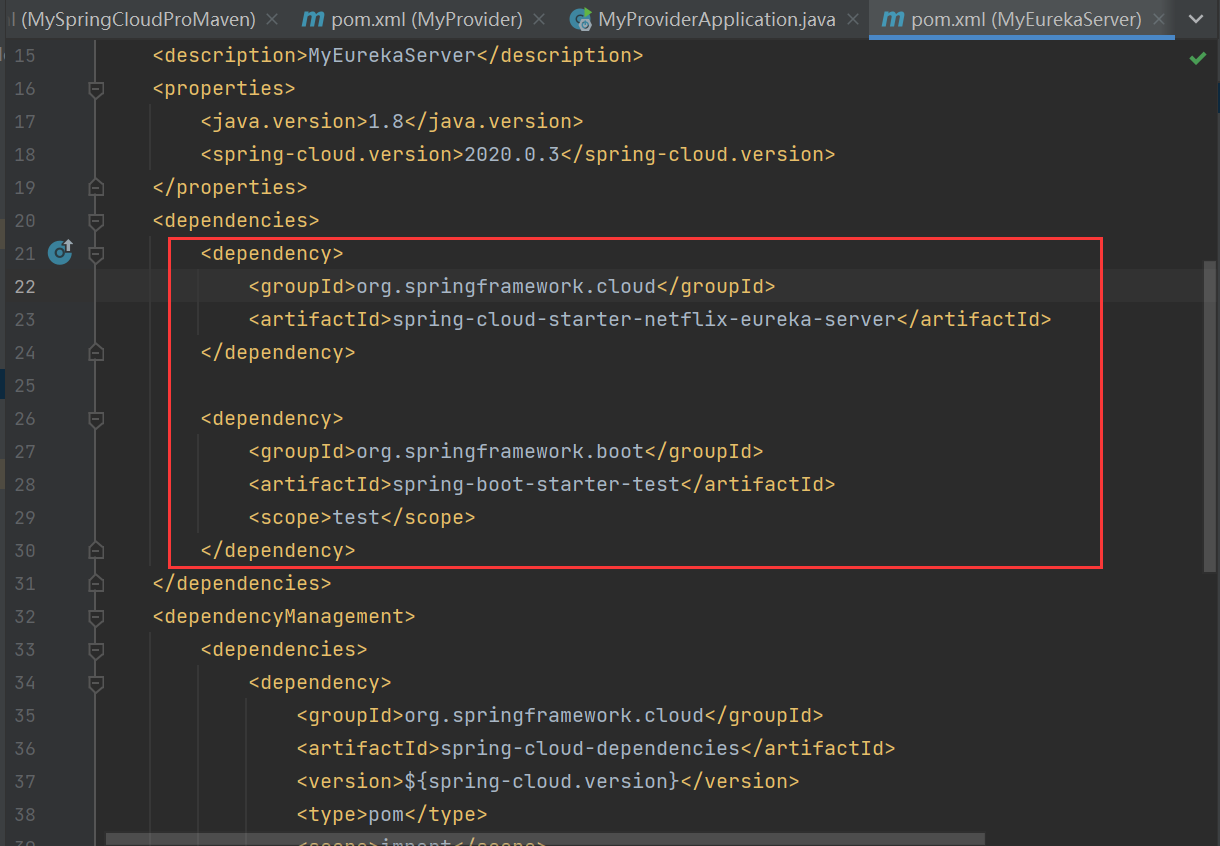Click the Maven icon on MyEurekaServer tab
The image size is (1220, 846).
(892, 19)
